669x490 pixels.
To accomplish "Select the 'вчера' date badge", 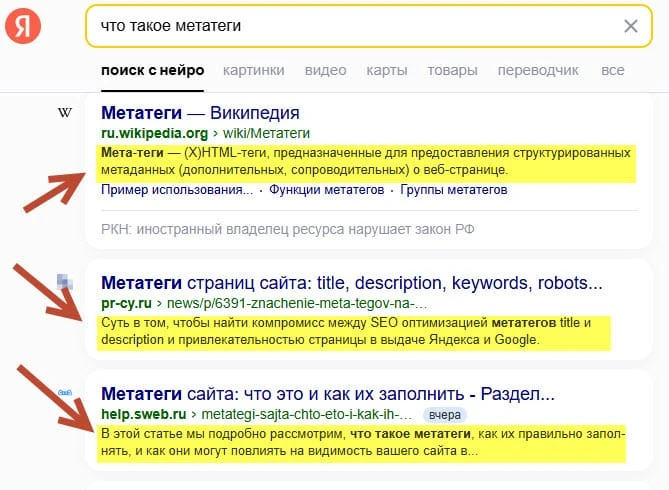I will tap(445, 415).
